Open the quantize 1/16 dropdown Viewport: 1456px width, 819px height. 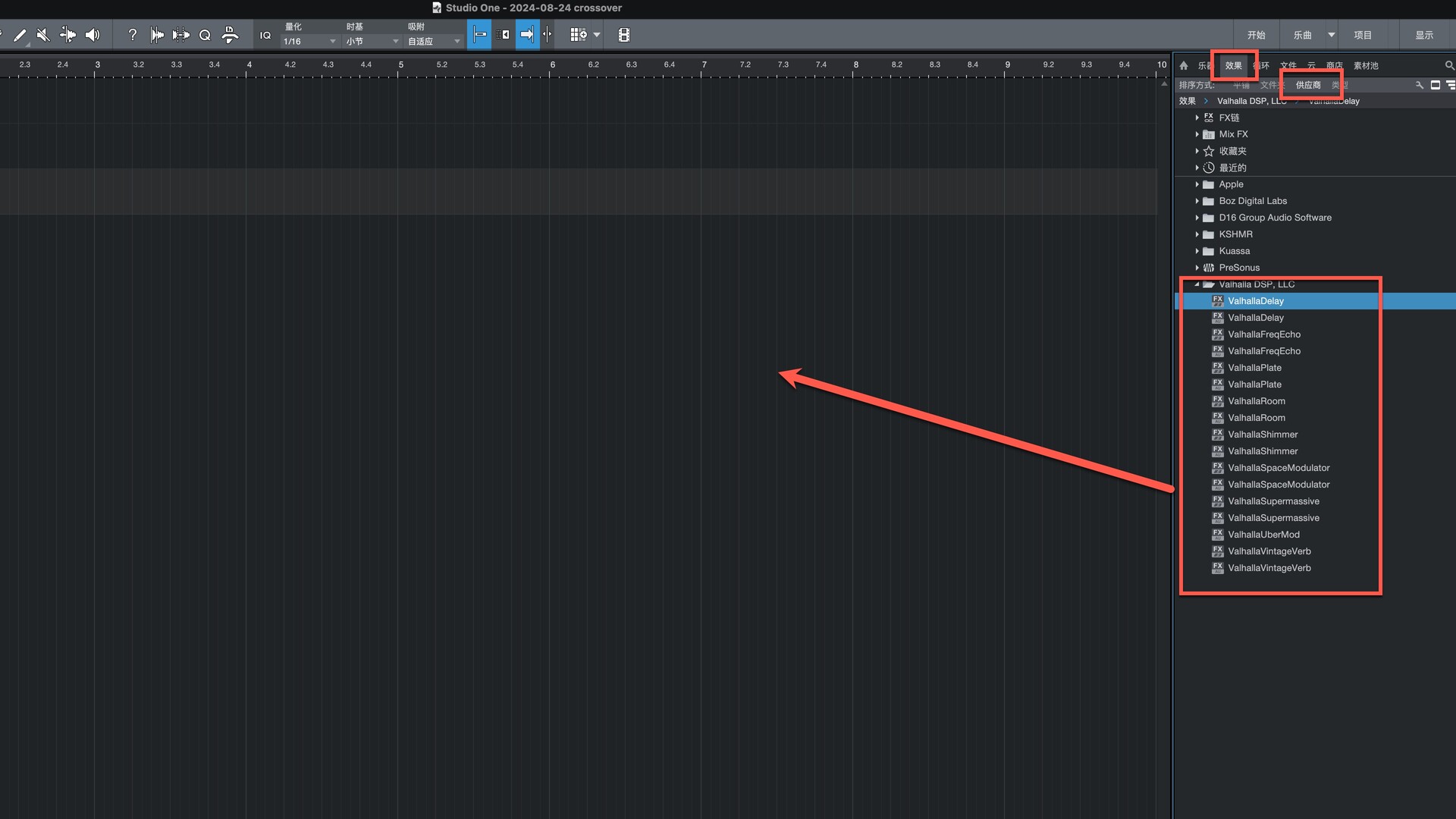coord(309,42)
